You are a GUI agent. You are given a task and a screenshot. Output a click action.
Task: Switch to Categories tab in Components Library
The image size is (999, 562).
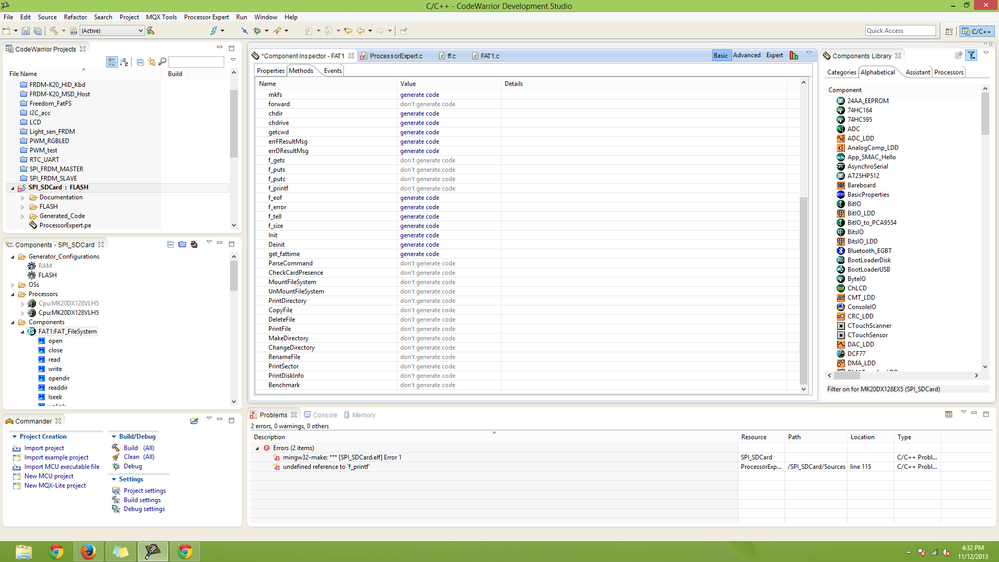pos(841,73)
